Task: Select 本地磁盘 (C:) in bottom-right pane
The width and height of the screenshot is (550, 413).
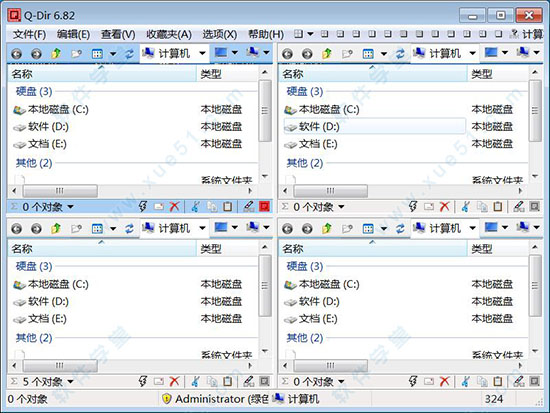Action: coord(322,285)
